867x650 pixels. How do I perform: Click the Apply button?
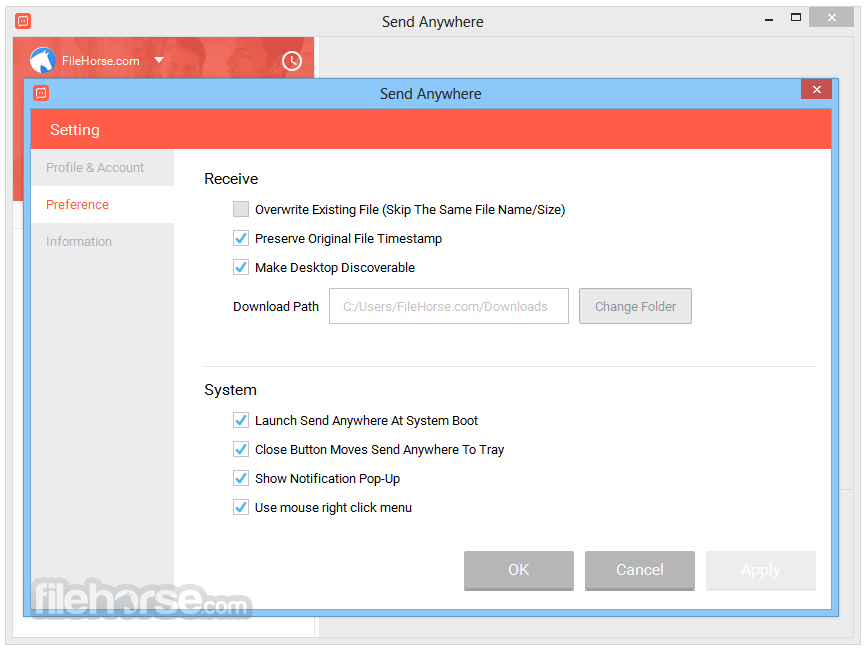pyautogui.click(x=761, y=570)
